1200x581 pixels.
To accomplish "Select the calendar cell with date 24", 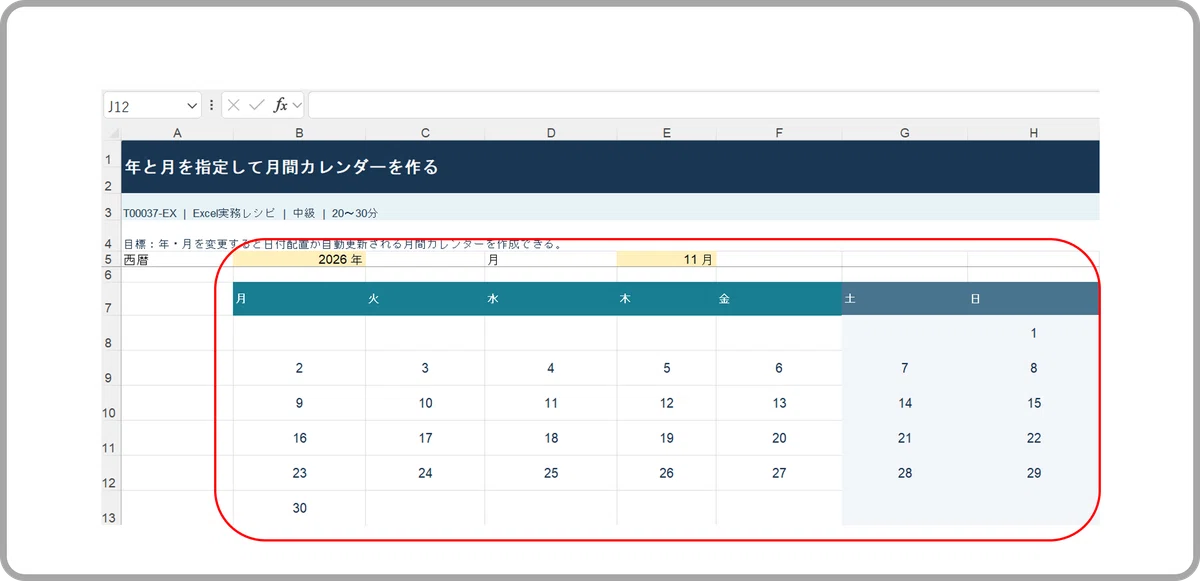I will point(425,473).
